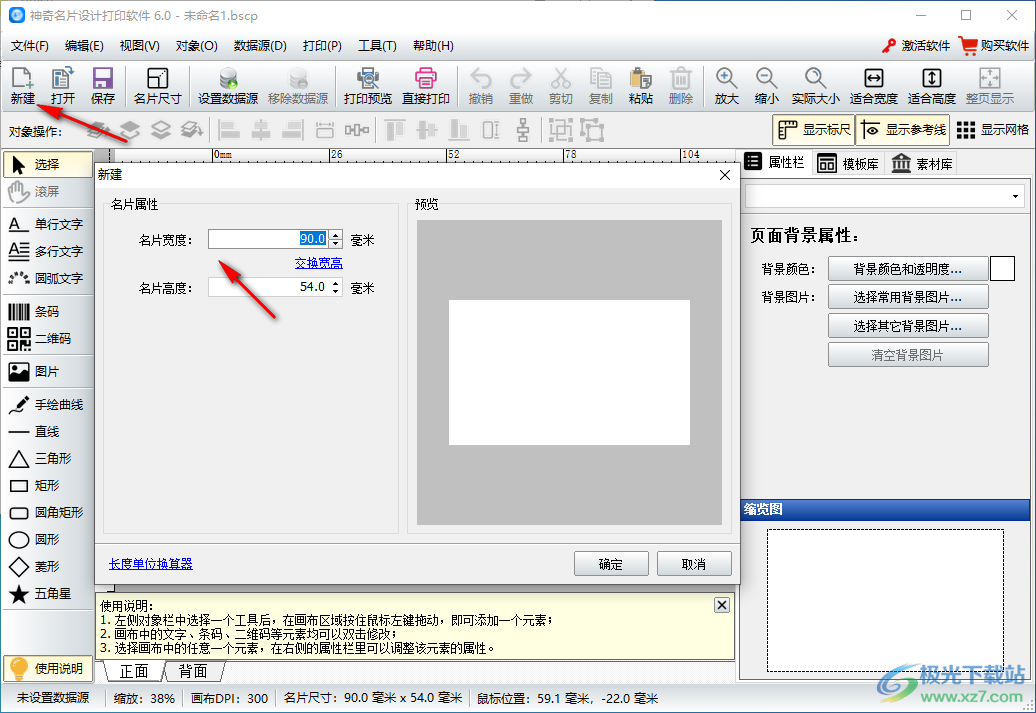Viewport: 1036px width, 713px height.
Task: Open the 工具(T) menu
Action: [377, 46]
